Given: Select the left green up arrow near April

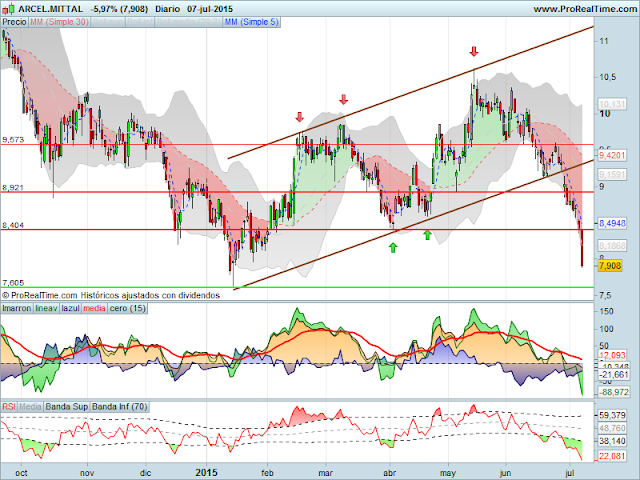Looking at the screenshot, I should click(393, 247).
